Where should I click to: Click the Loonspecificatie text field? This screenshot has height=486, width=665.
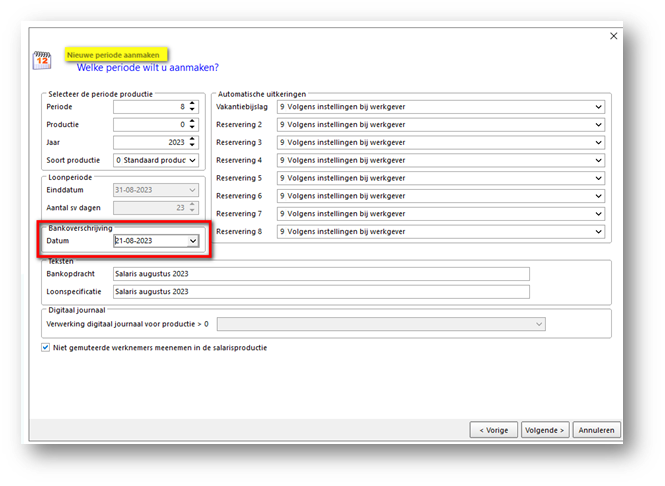321,292
